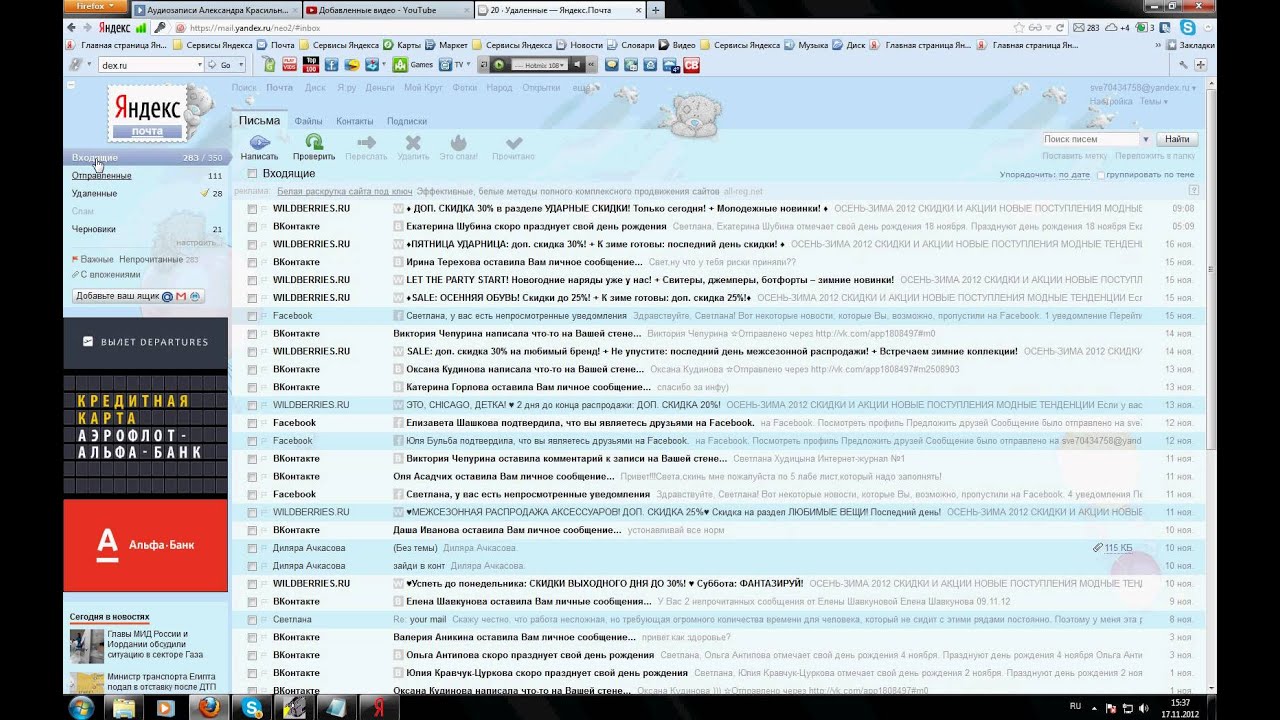Open the Черновики folder
1280x720 pixels.
pyautogui.click(x=94, y=229)
